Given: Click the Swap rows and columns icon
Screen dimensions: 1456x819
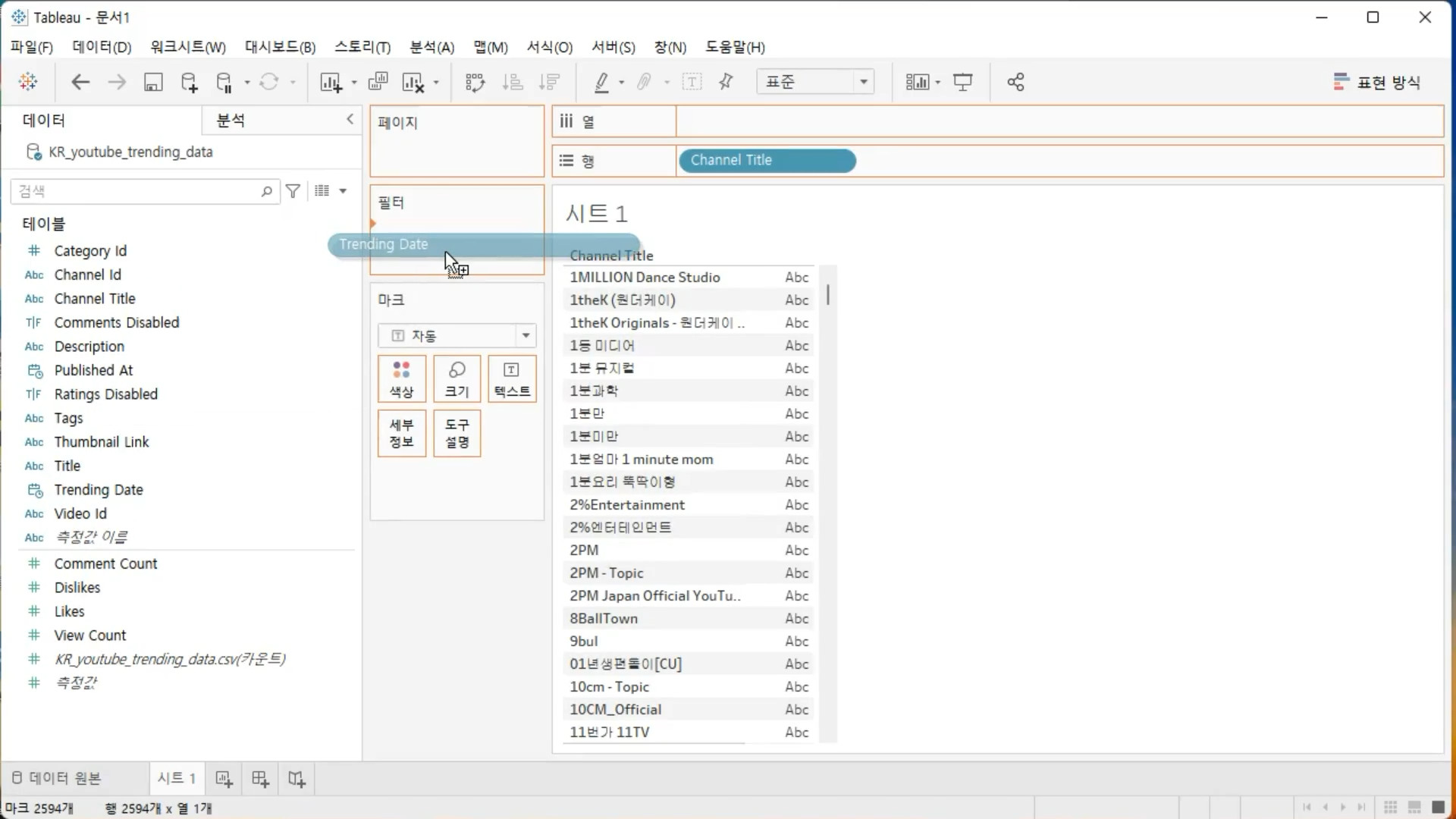Looking at the screenshot, I should (x=475, y=82).
